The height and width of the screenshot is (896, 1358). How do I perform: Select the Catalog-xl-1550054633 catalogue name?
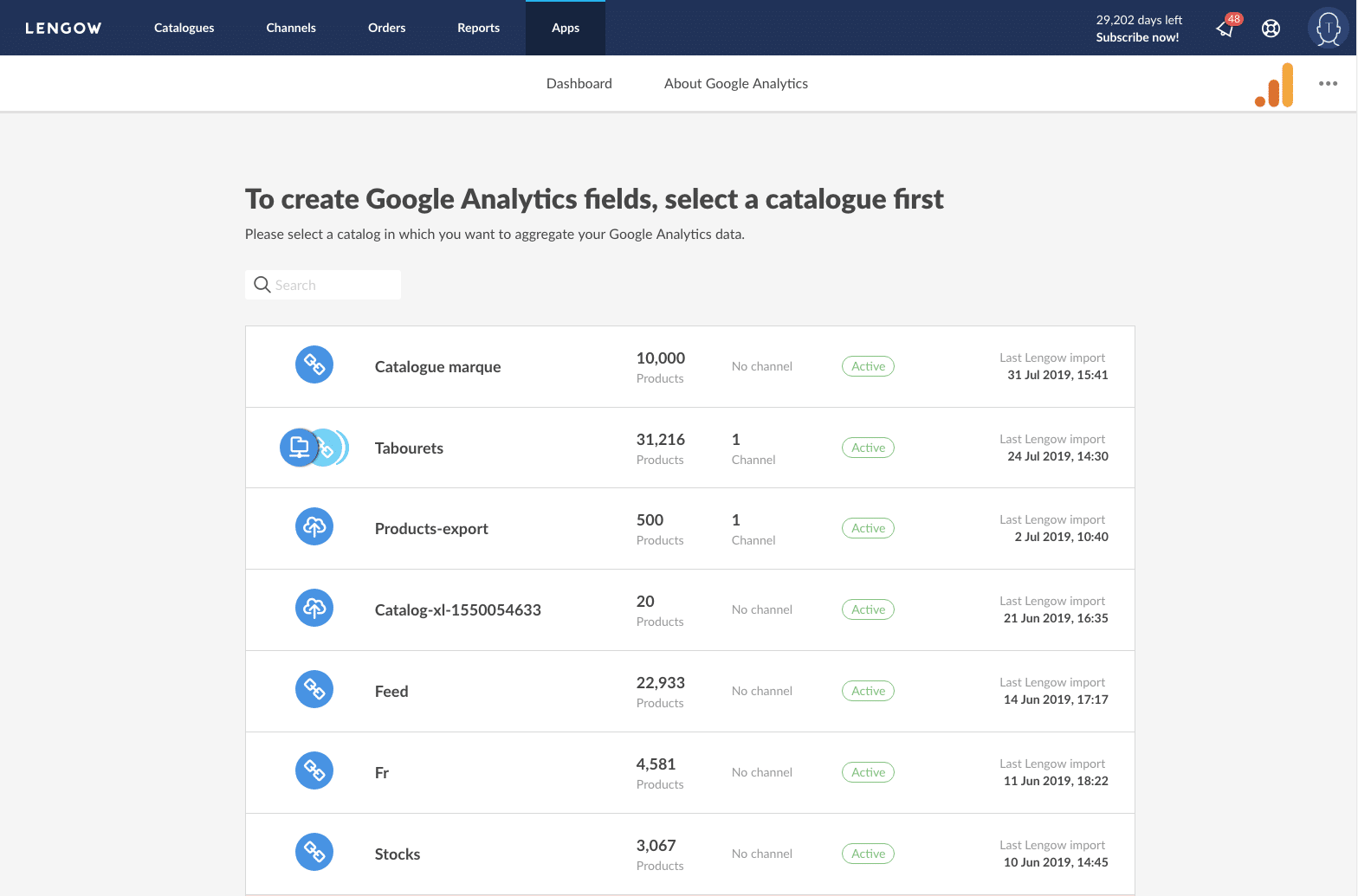pos(457,610)
